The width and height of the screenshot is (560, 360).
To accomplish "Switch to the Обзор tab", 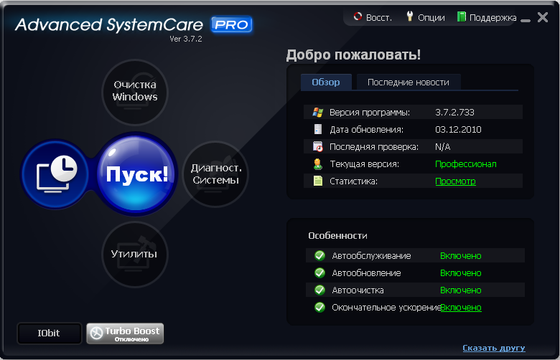I will (326, 82).
